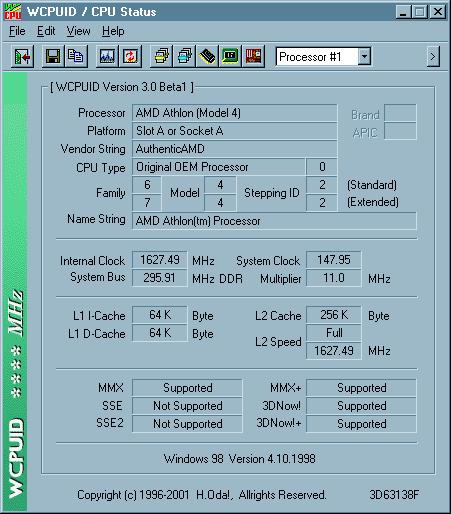Screen dimensions: 451x514
Task: Click the Processor field AMD Athlon (Model 4)
Action: click(x=235, y=113)
